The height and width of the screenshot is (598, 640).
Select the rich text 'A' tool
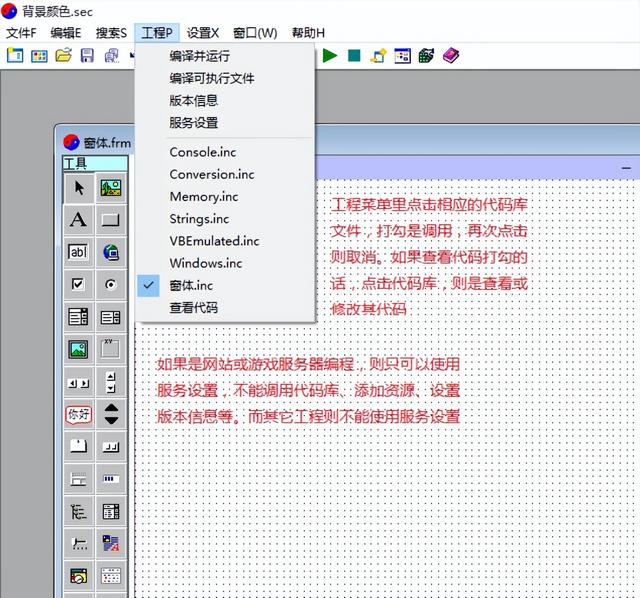point(111,544)
